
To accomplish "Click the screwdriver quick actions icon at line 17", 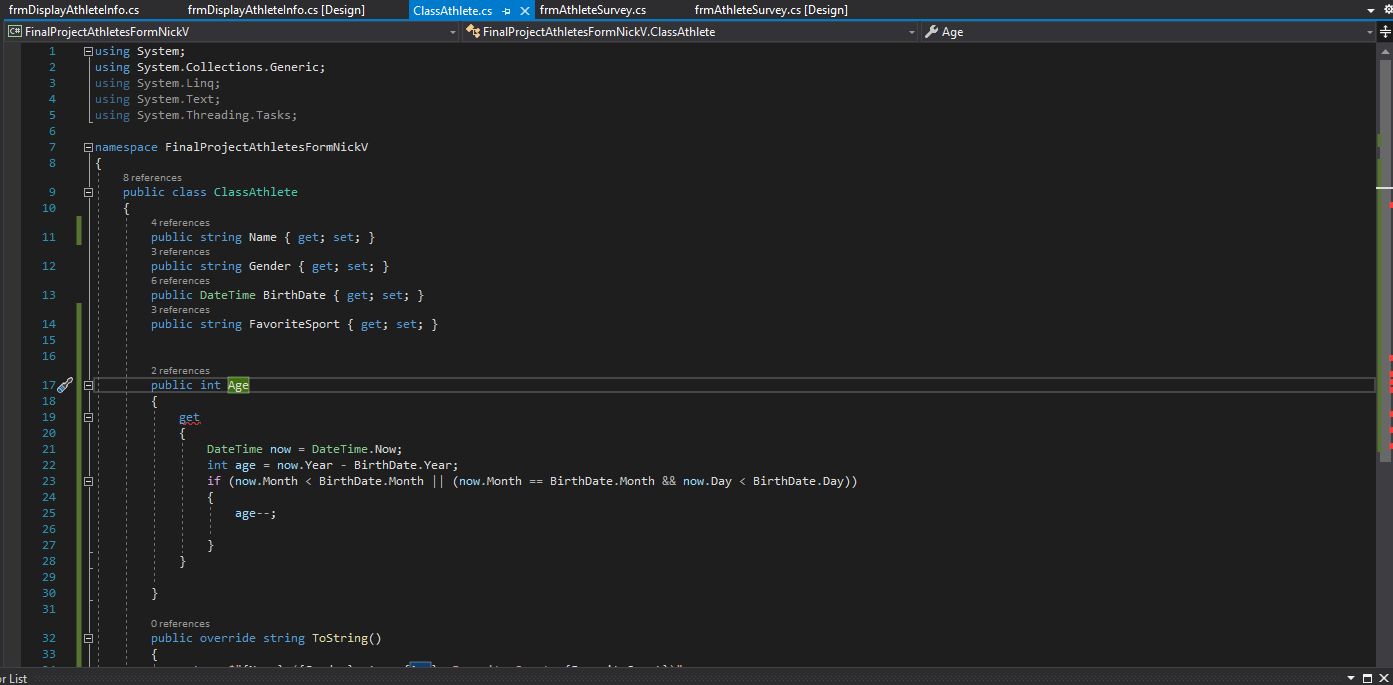I will click(x=65, y=385).
